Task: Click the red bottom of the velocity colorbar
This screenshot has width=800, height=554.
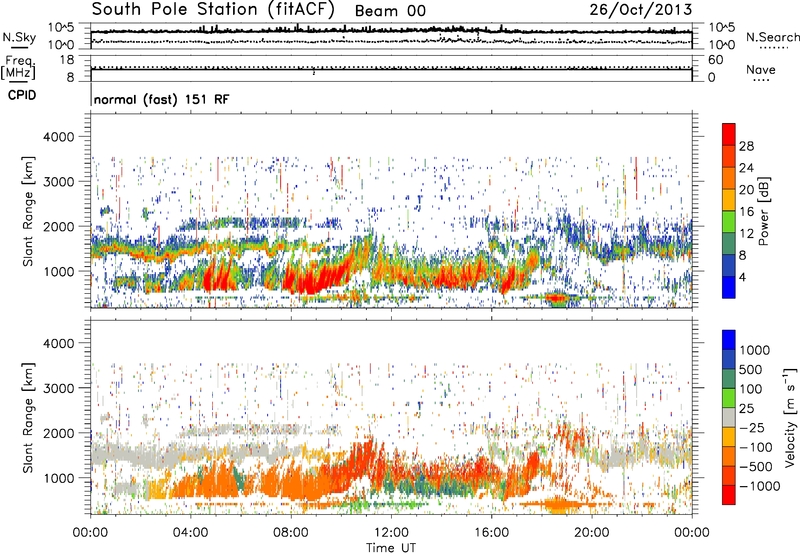Action: [729, 495]
